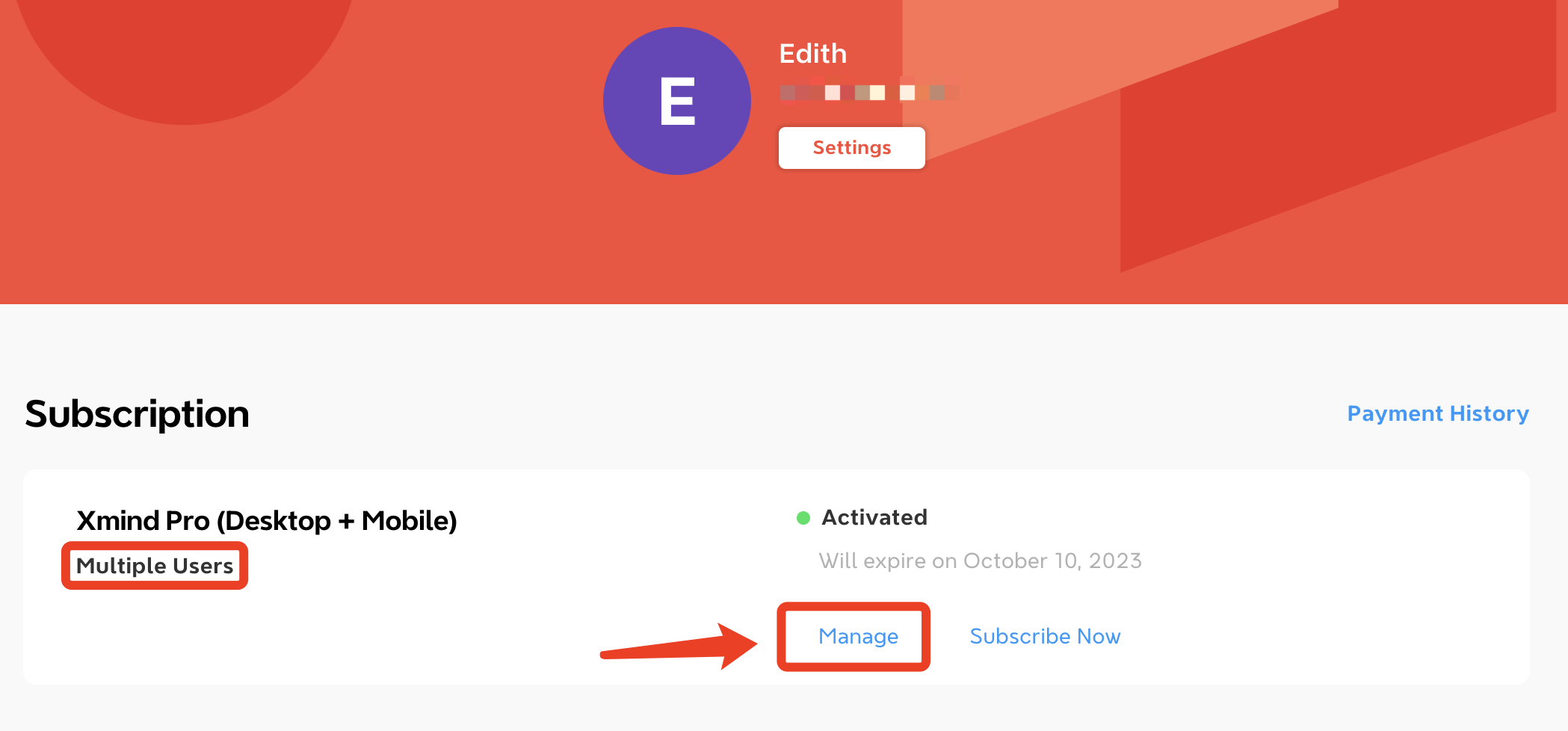Click the white letter E inside avatar

[x=677, y=102]
